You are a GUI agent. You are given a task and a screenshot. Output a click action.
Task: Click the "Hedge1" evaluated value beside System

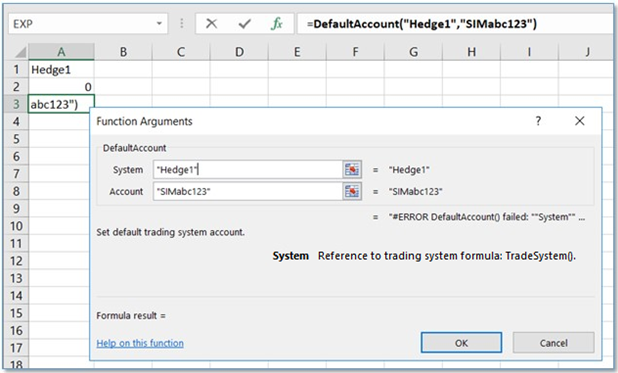coord(409,170)
